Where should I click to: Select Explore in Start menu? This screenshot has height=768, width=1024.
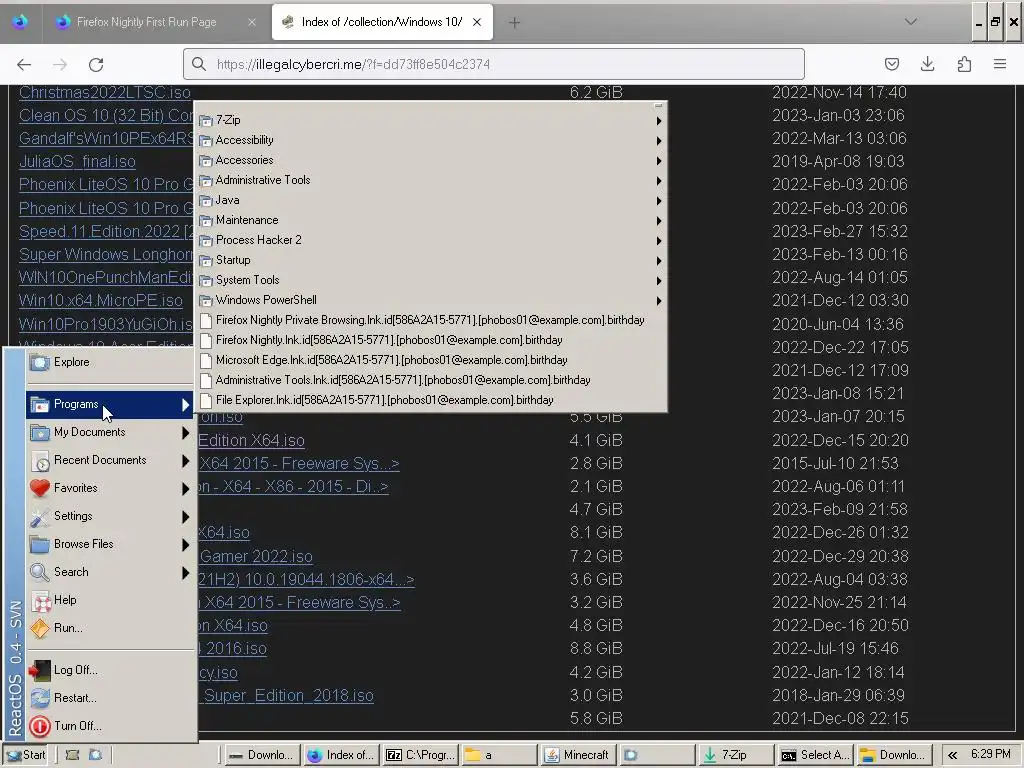(x=110, y=362)
